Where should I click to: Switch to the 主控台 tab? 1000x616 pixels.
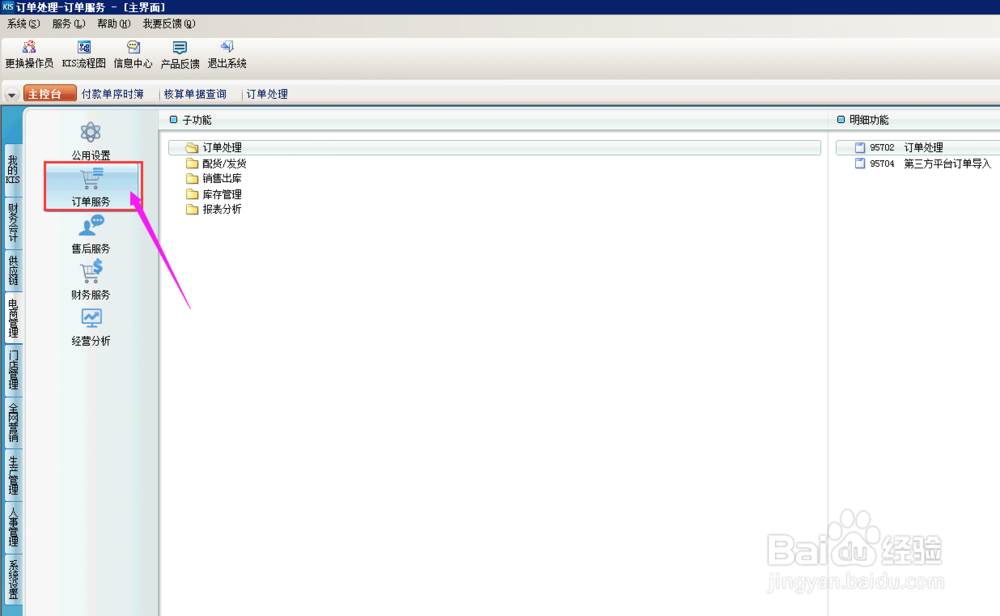[x=50, y=93]
